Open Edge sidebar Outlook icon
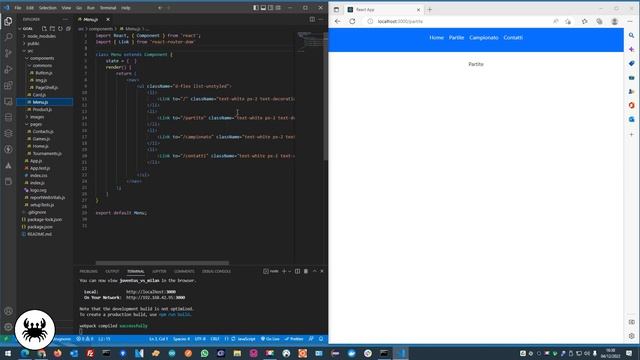 point(631,119)
